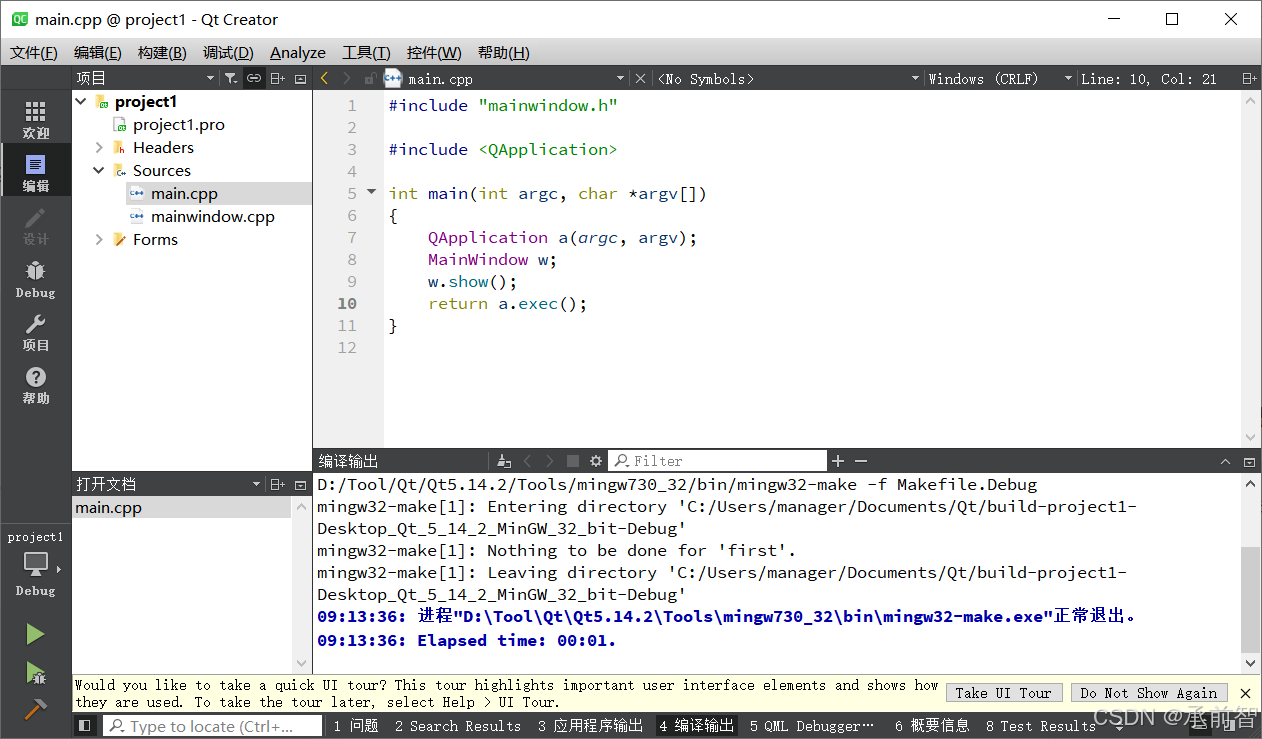Close the project side panel

[301, 78]
